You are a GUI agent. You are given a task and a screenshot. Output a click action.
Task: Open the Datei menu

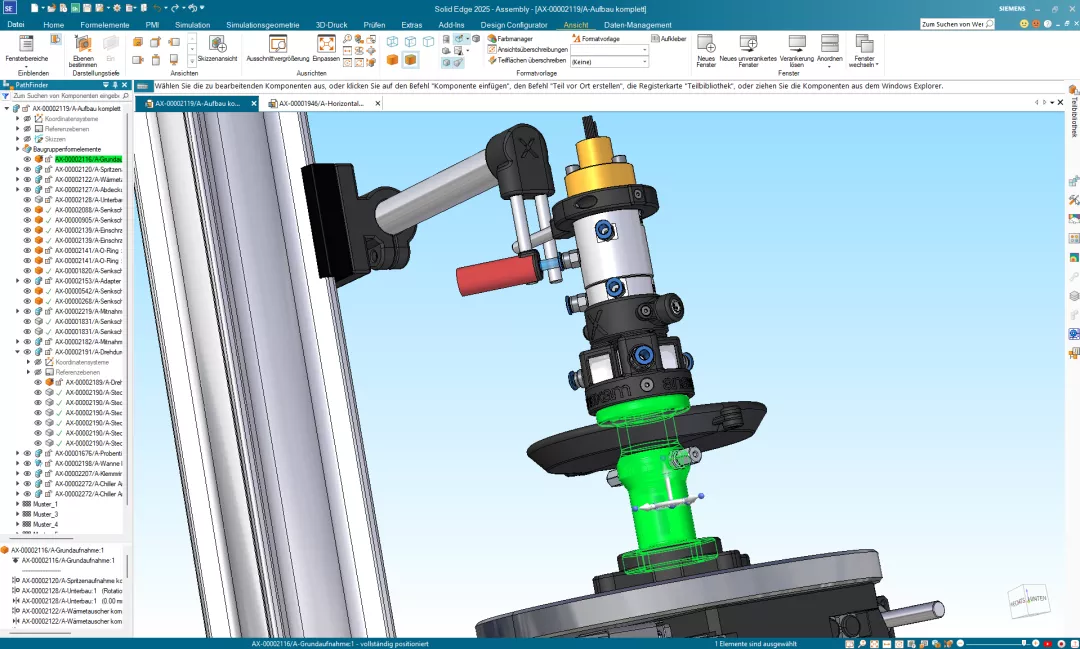[x=16, y=24]
